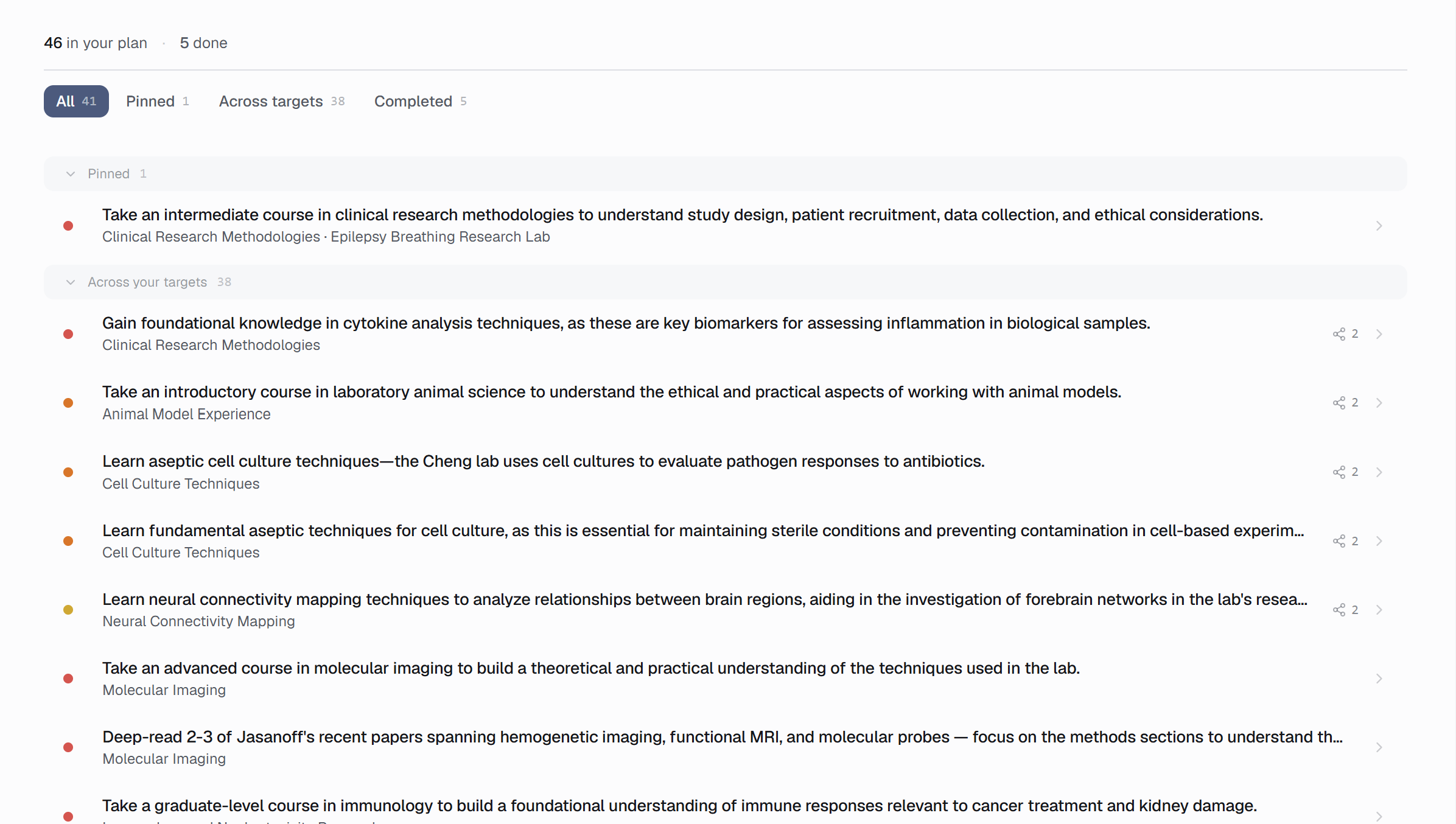Click orange status dot on animal science item
The width and height of the screenshot is (1456, 824).
(x=68, y=403)
